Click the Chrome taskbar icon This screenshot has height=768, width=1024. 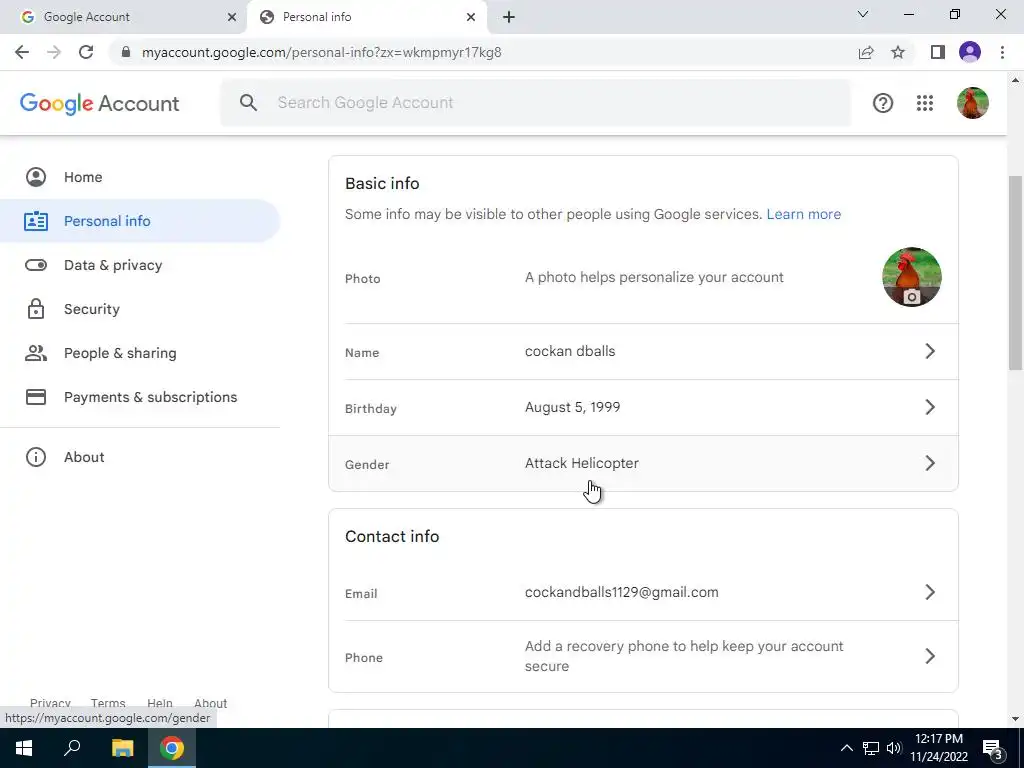pyautogui.click(x=172, y=748)
